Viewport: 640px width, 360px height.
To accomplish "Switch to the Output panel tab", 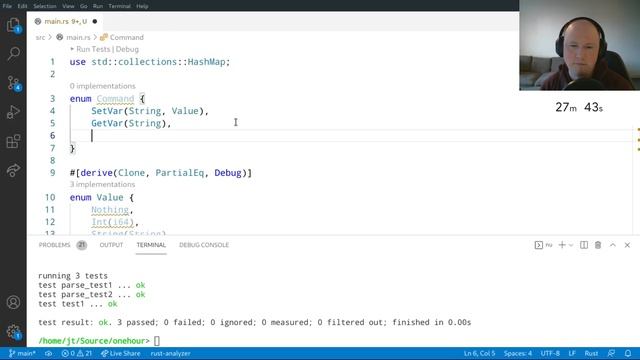I will tap(111, 245).
